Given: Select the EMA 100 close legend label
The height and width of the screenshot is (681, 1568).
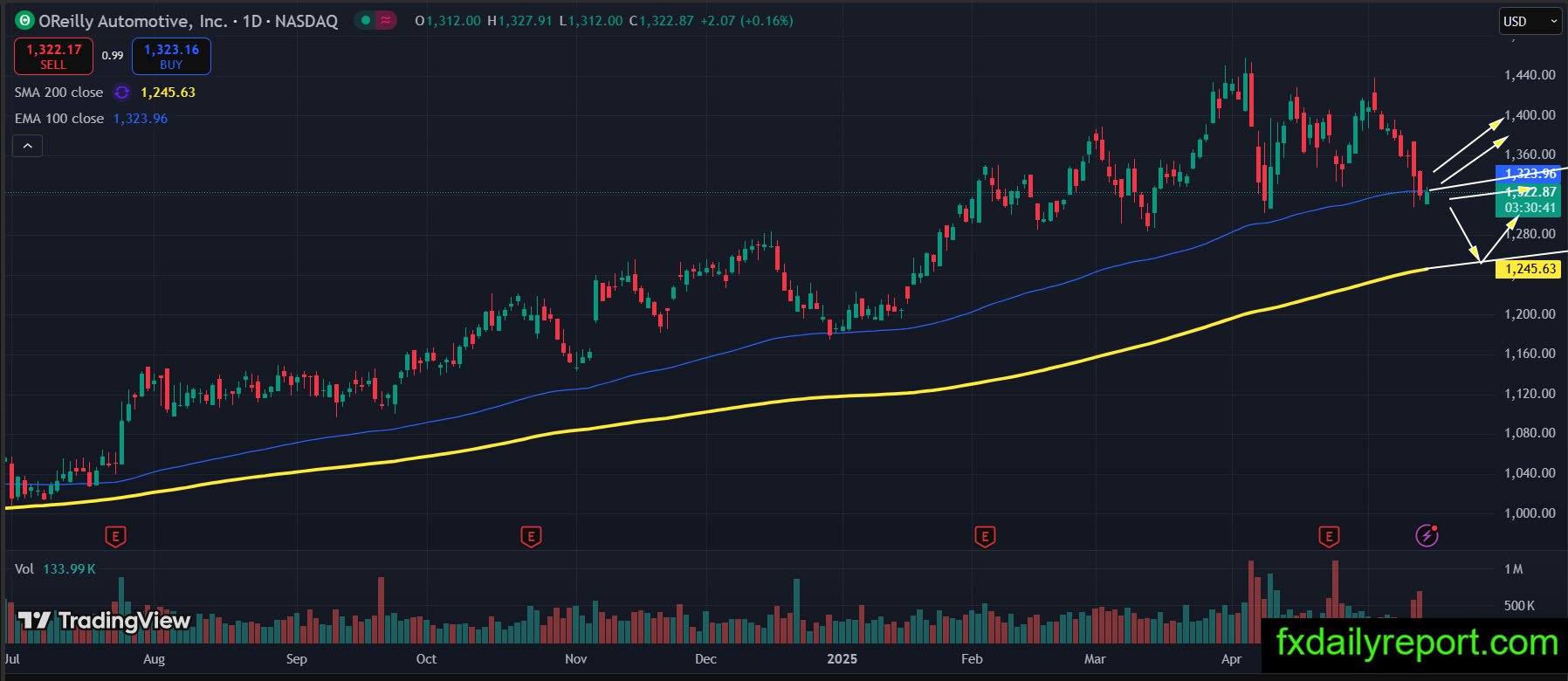Looking at the screenshot, I should click(59, 119).
